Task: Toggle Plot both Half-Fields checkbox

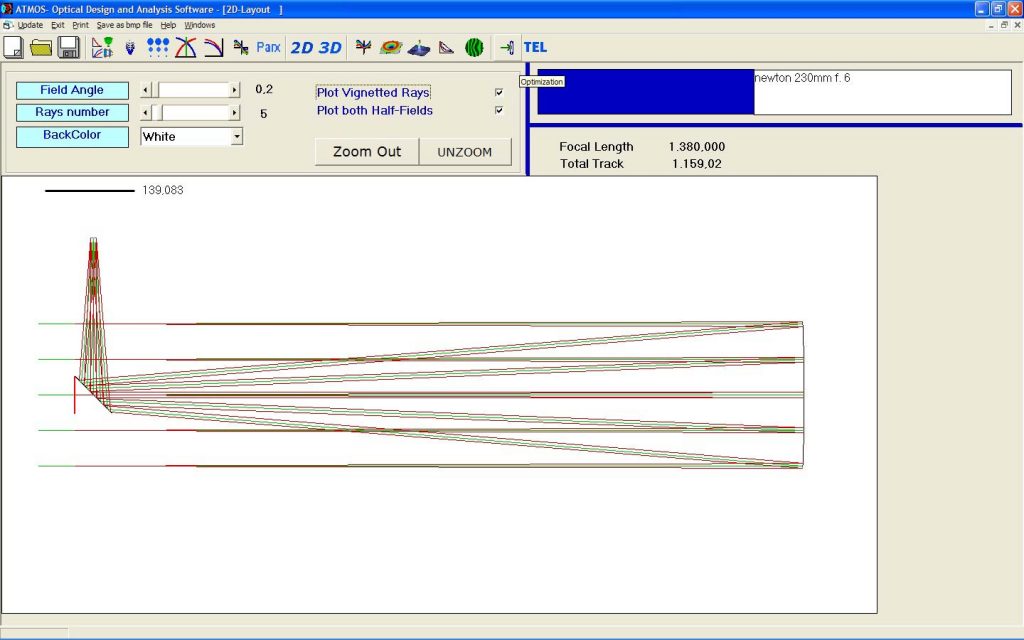Action: (x=499, y=111)
